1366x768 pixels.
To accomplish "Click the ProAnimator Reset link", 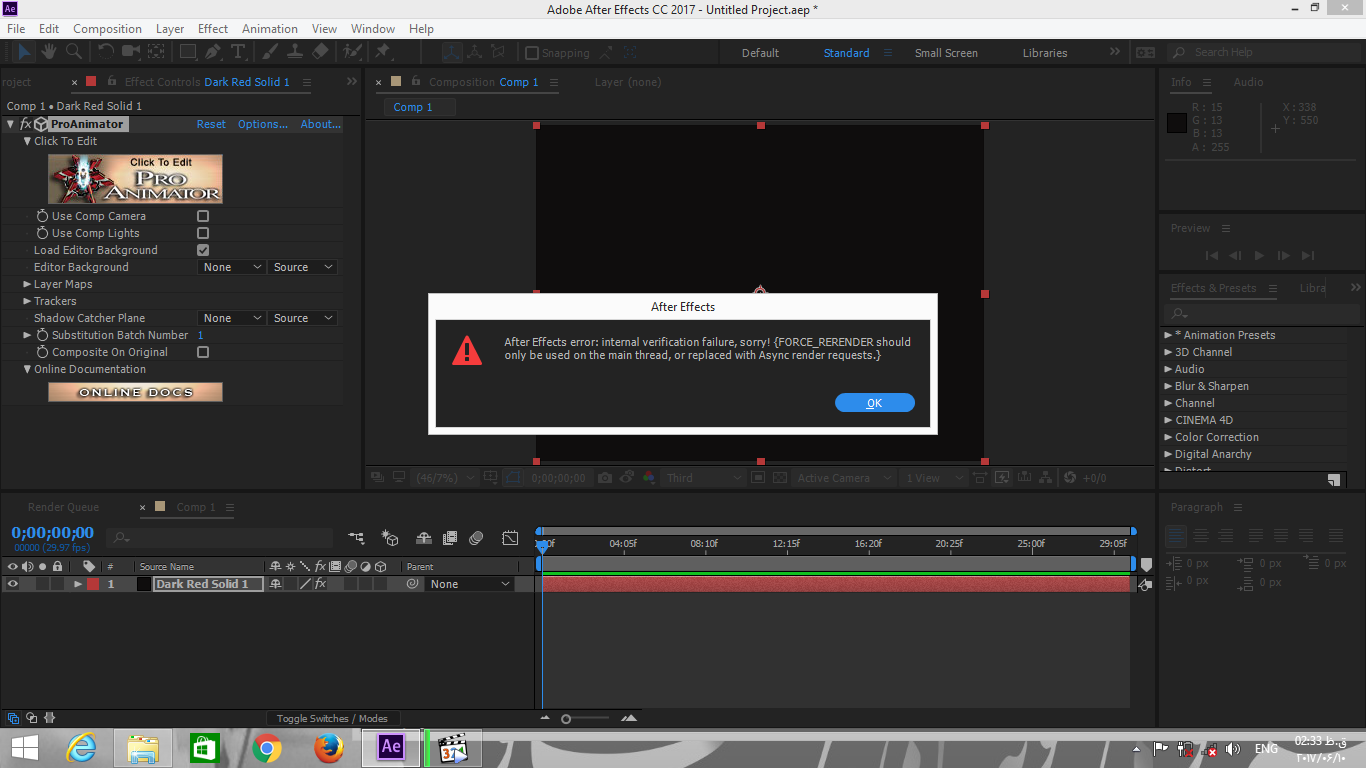I will point(211,124).
